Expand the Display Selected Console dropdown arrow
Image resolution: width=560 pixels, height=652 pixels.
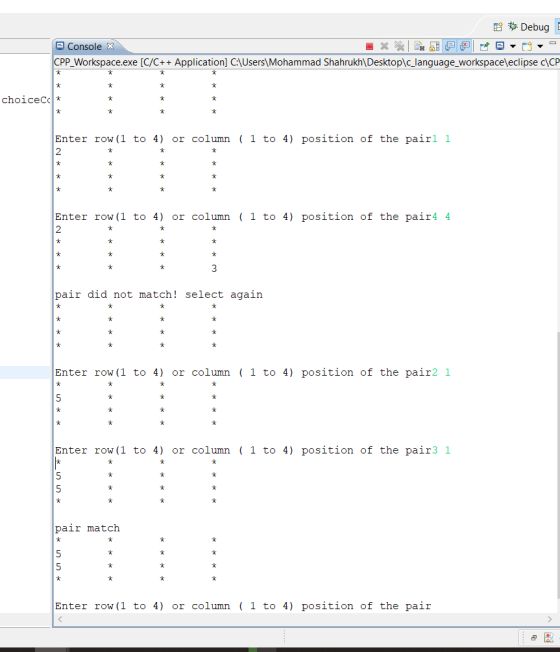pos(513,46)
